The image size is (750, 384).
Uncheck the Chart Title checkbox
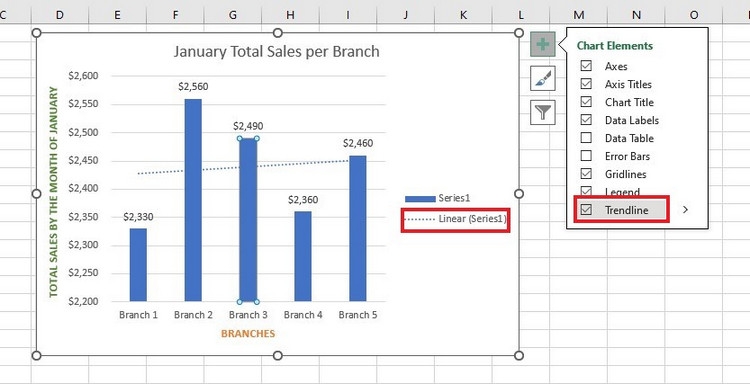(x=586, y=102)
